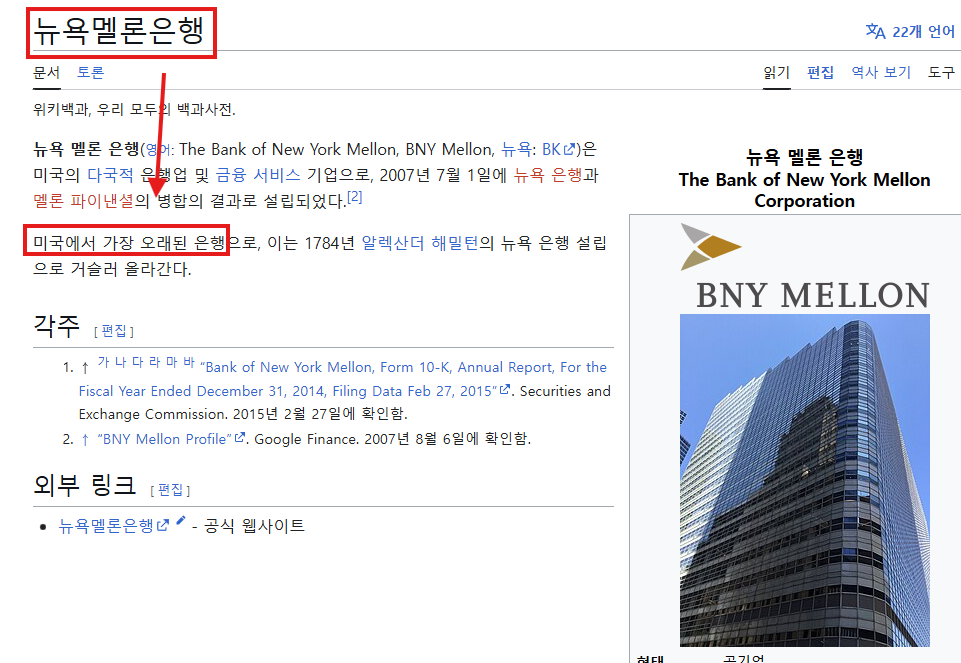Switch to the 문서 tab
Viewport: 961px width, 663px height.
(47, 72)
